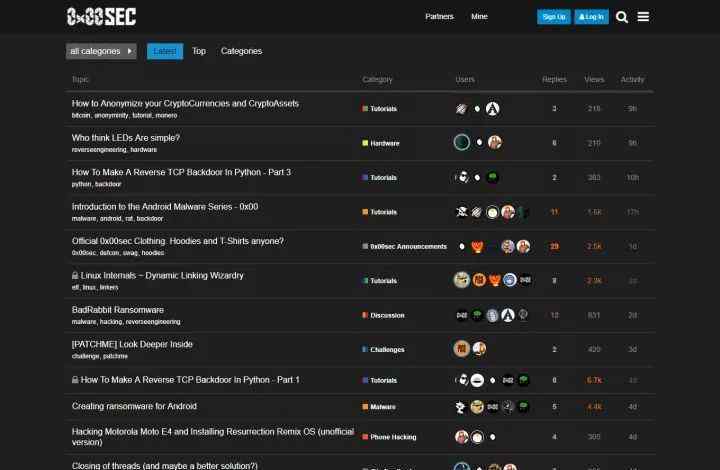Screen dimensions: 720x470
Task: Click first avatar on BadRabbit Ransomware row
Action: point(461,315)
